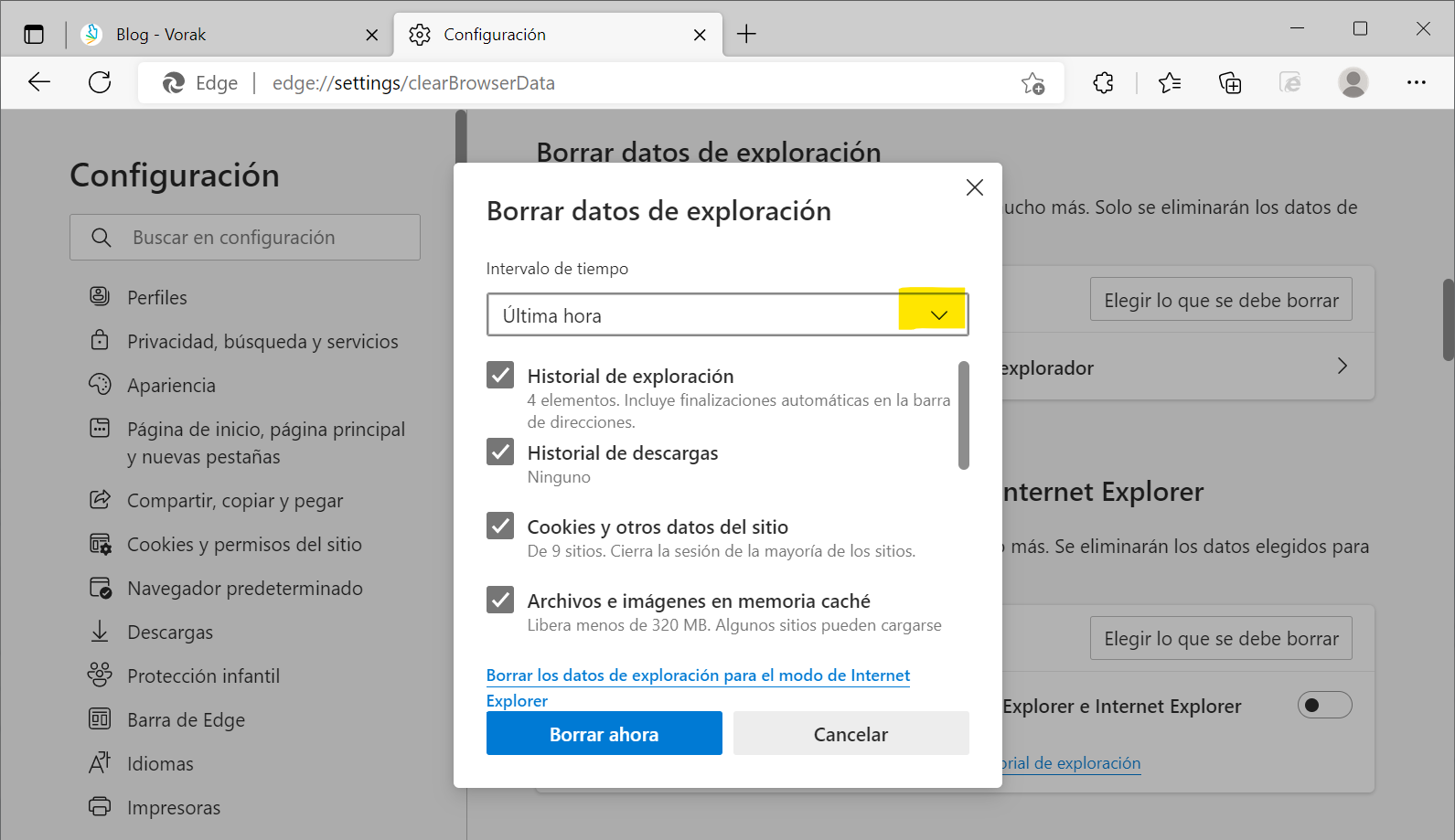Viewport: 1455px width, 840px height.
Task: Click the Impresoras printer icon
Action: (x=100, y=806)
